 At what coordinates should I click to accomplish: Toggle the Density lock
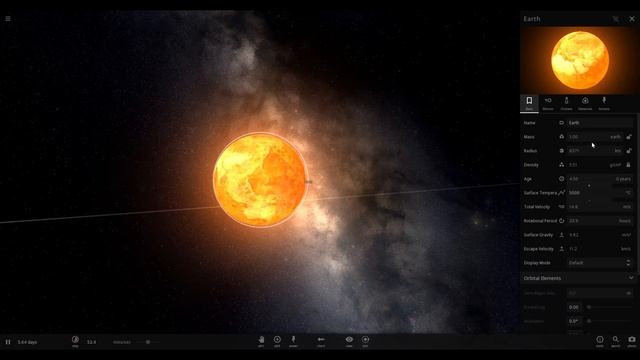point(629,165)
